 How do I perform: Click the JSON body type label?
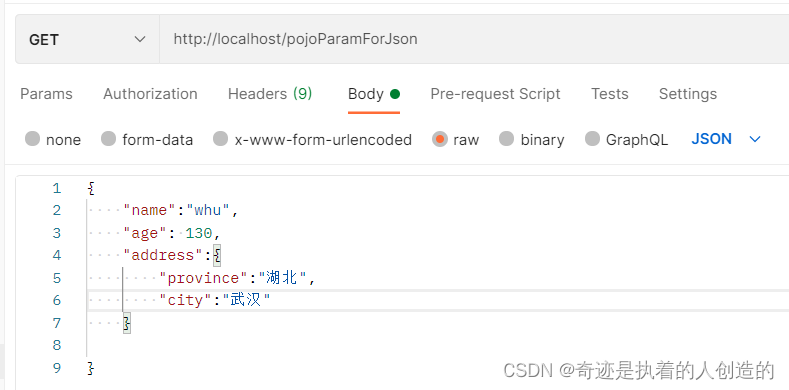tap(712, 139)
